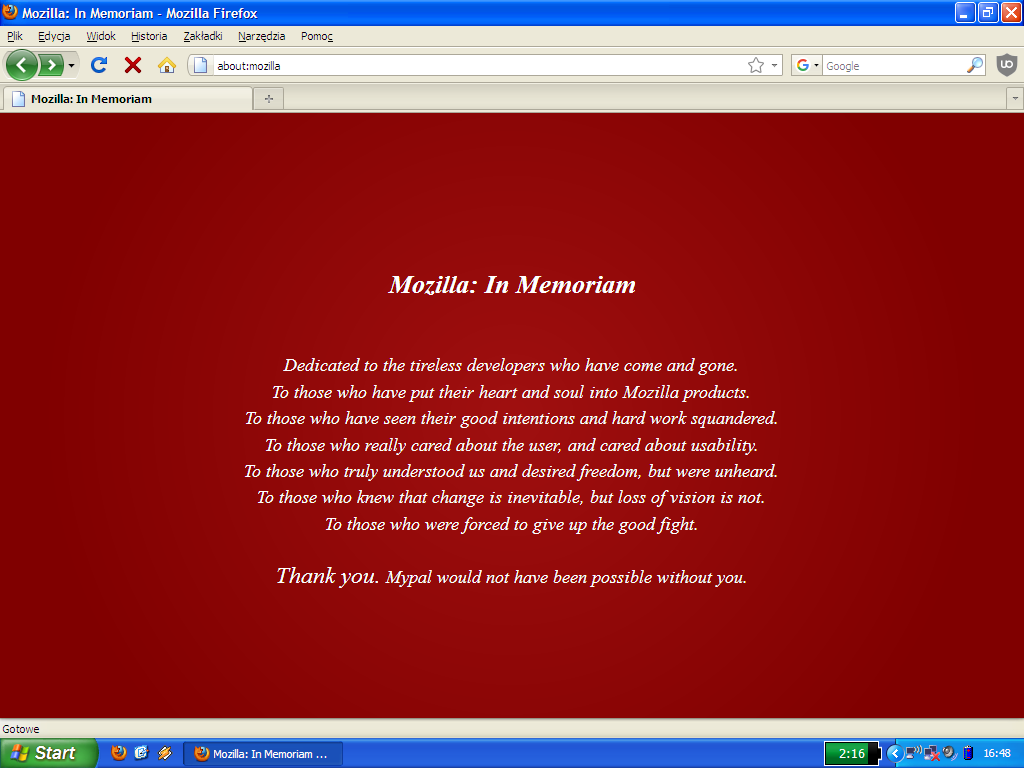
Task: Minimize the Firefox window
Action: (965, 12)
